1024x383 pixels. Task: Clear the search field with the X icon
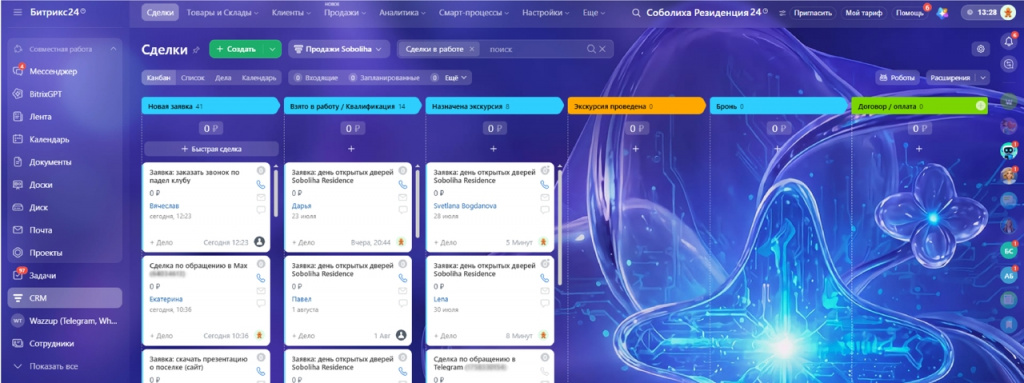(x=603, y=49)
